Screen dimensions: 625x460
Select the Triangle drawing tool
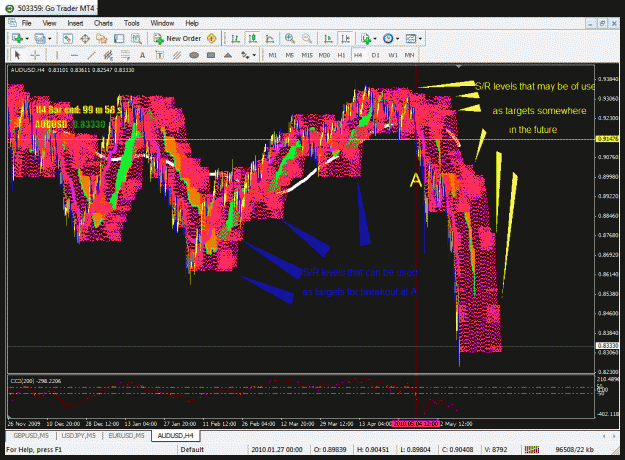(228, 55)
